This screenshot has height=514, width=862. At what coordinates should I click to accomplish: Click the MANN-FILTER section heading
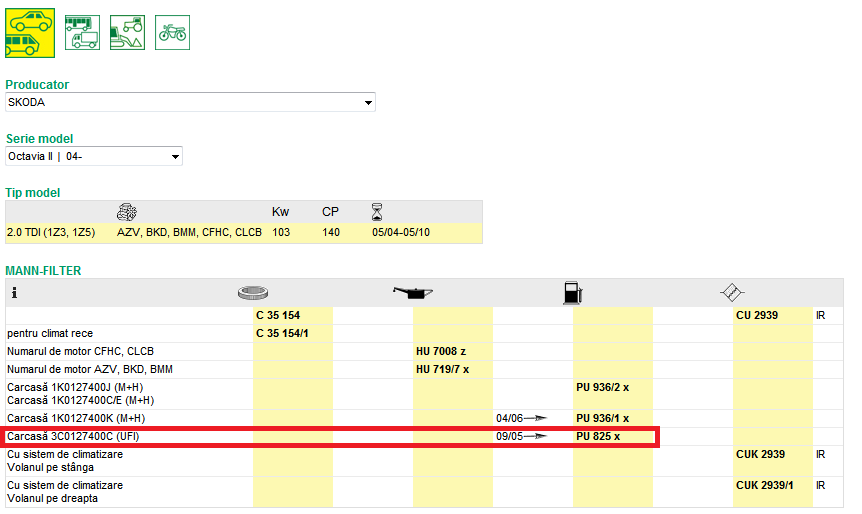[x=43, y=270]
